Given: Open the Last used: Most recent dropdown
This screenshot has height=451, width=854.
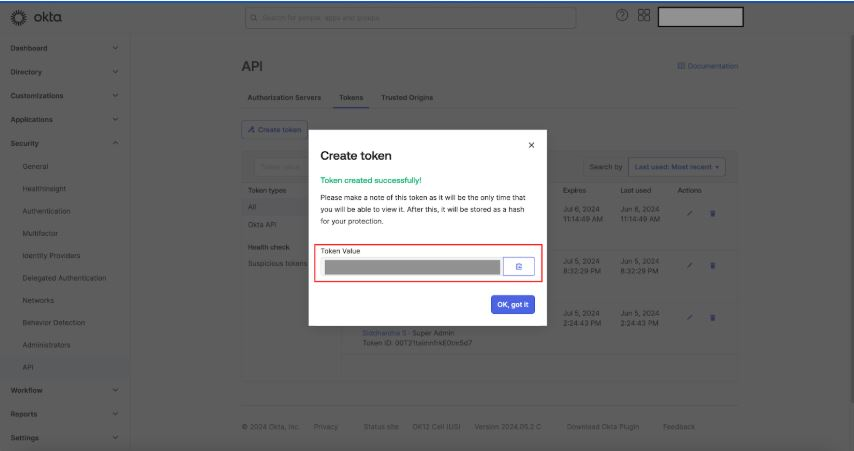Looking at the screenshot, I should click(x=676, y=167).
